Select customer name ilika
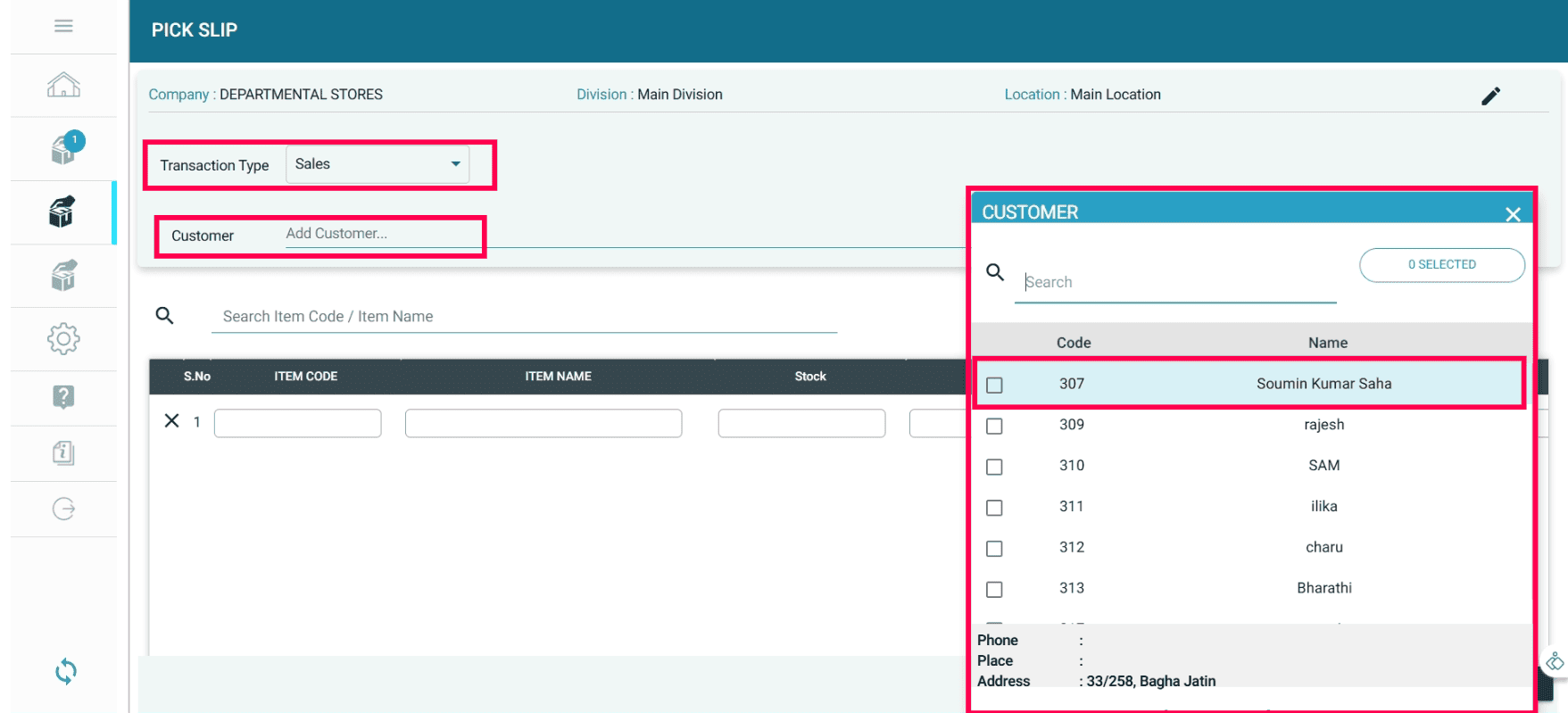Screen dimensions: 1568x713 pyautogui.click(x=1324, y=507)
